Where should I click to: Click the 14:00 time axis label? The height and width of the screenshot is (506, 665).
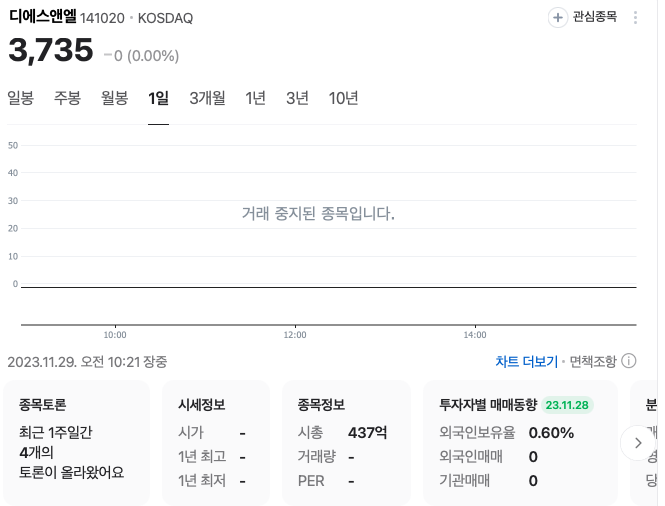[475, 335]
